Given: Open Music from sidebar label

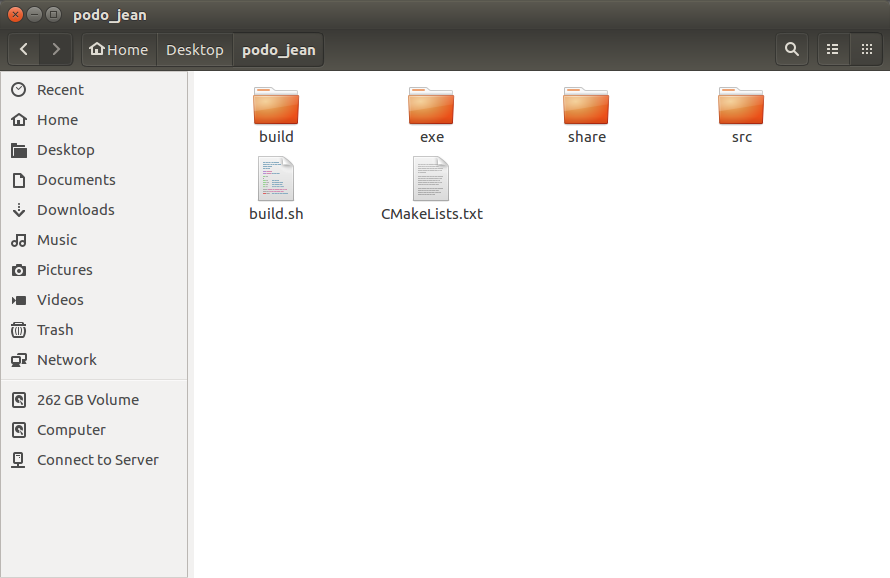Looking at the screenshot, I should coord(57,240).
